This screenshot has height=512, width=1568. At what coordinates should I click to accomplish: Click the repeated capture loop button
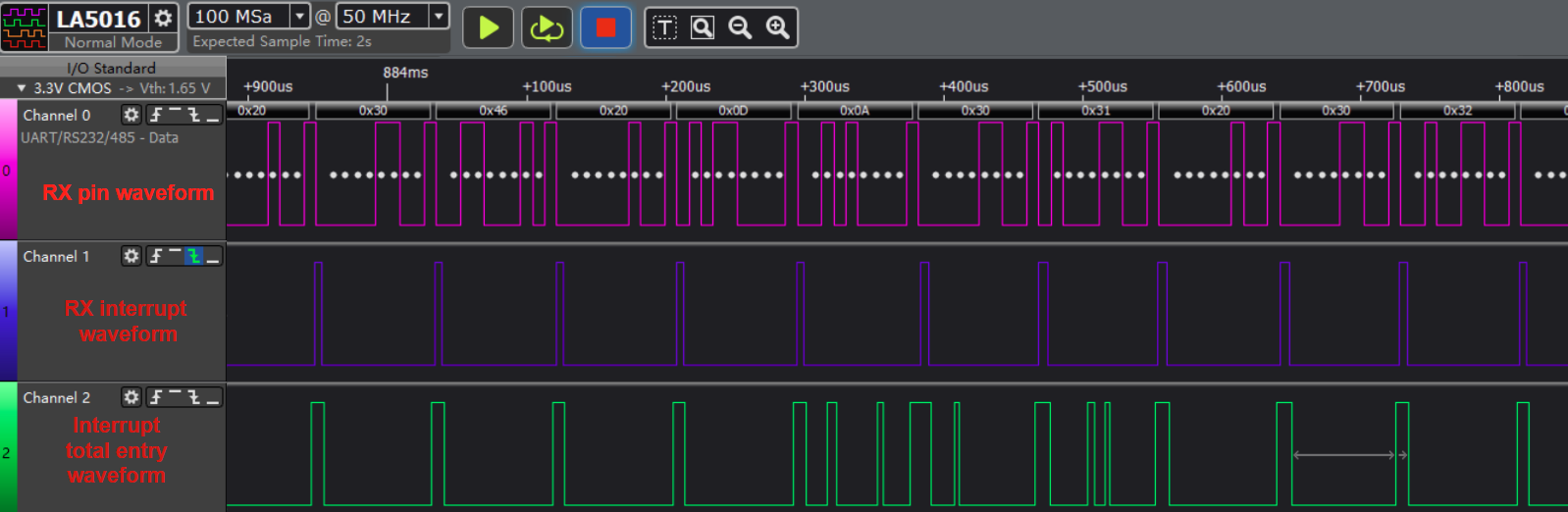546,27
